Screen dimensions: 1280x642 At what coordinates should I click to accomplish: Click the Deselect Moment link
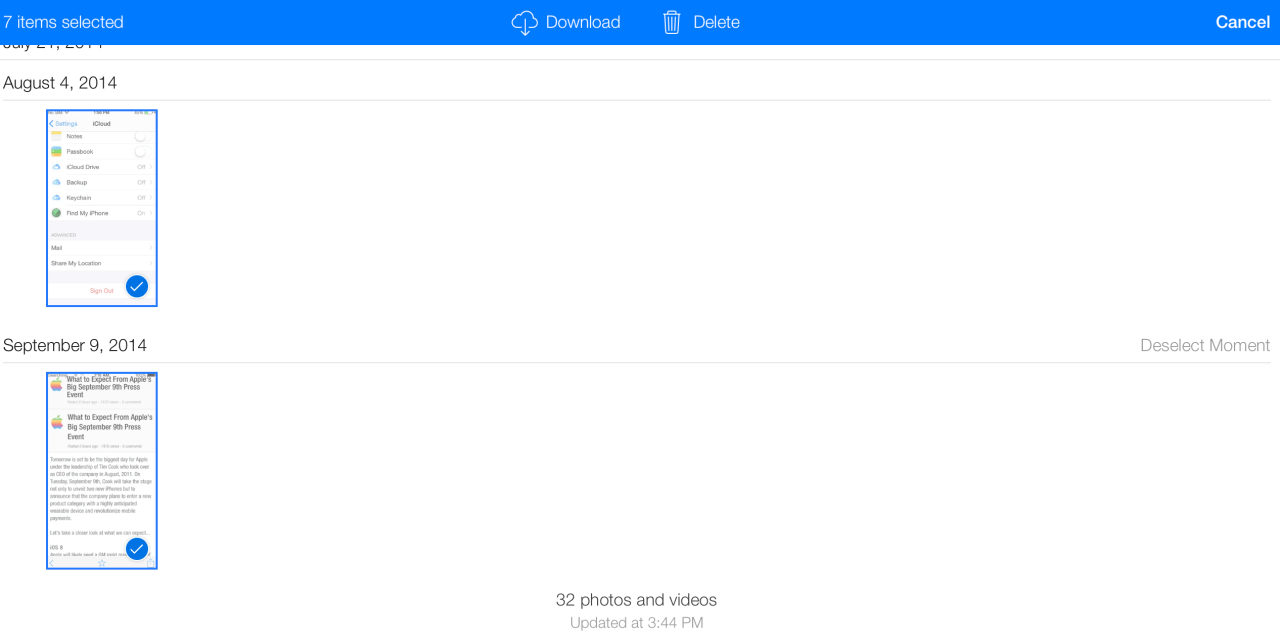click(1205, 345)
